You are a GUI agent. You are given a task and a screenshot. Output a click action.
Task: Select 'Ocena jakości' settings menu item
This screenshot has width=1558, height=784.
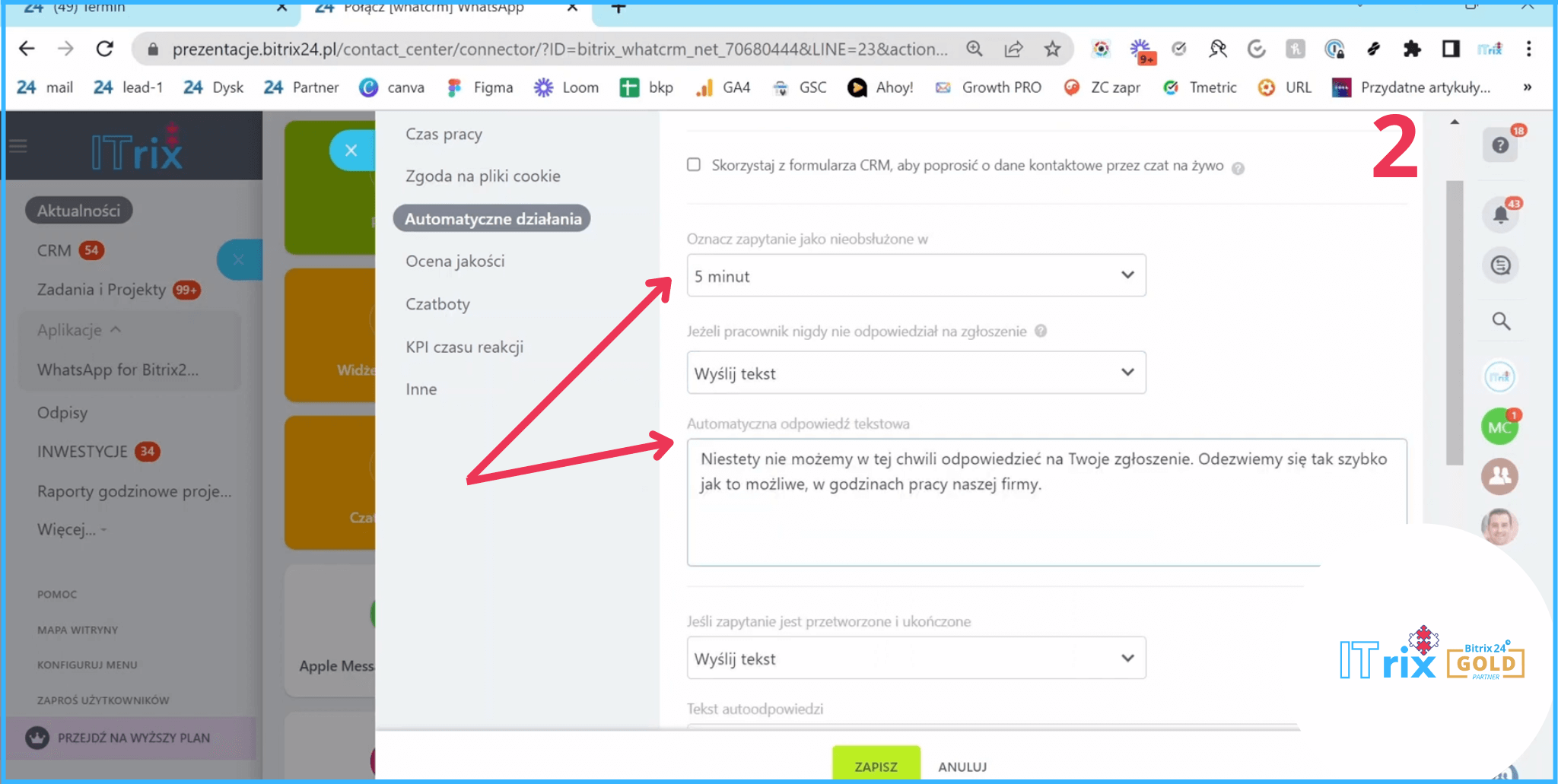[x=455, y=262]
